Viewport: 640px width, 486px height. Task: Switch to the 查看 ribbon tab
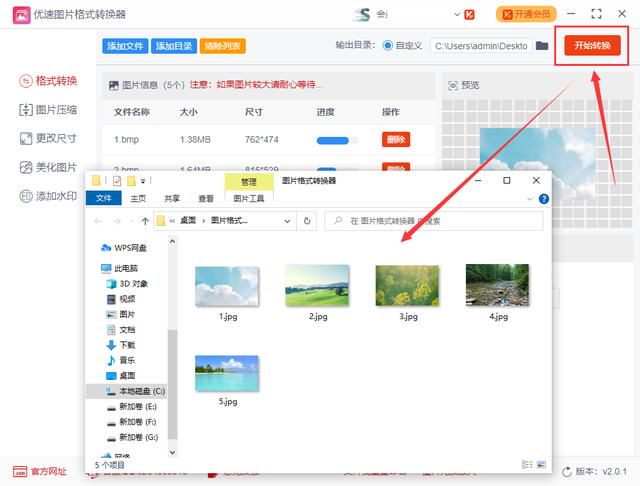point(206,199)
